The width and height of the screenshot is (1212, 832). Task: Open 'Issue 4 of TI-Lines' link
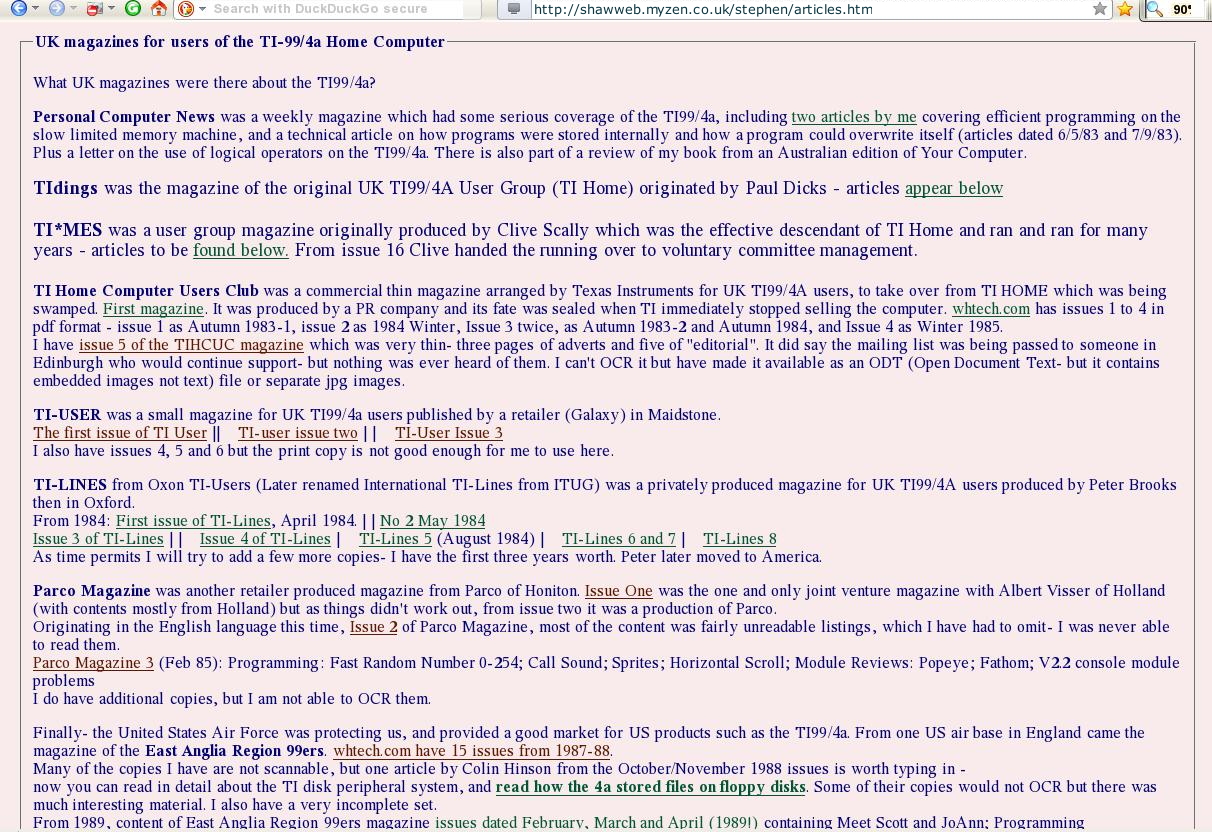point(265,539)
